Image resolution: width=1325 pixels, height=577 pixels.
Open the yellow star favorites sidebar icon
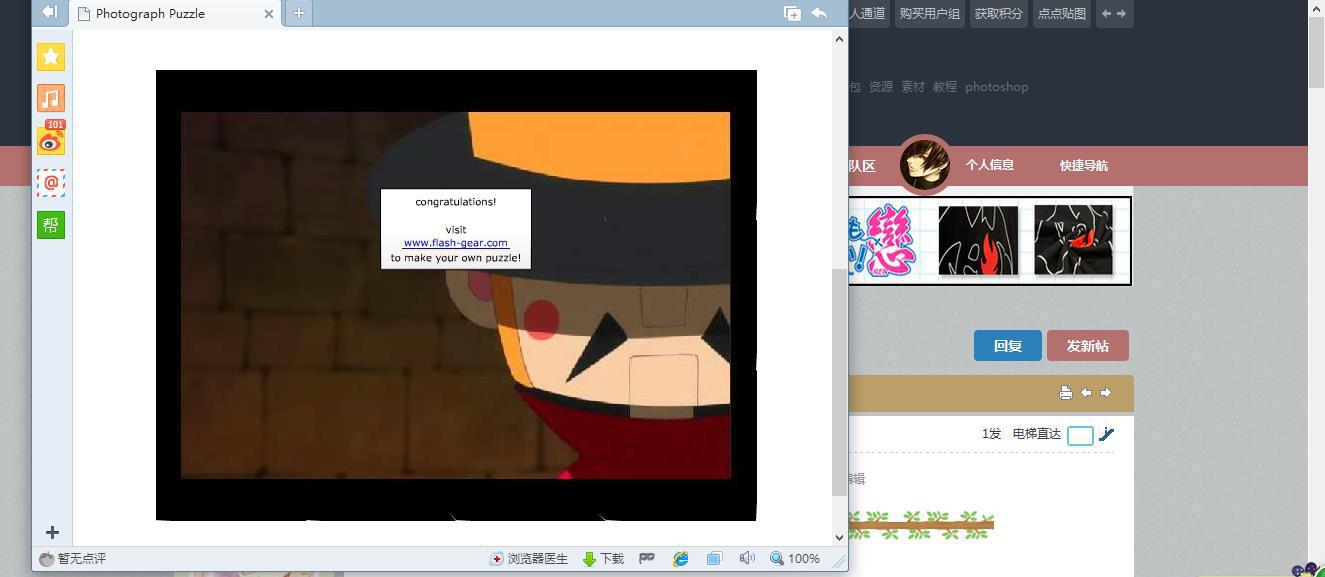(51, 57)
